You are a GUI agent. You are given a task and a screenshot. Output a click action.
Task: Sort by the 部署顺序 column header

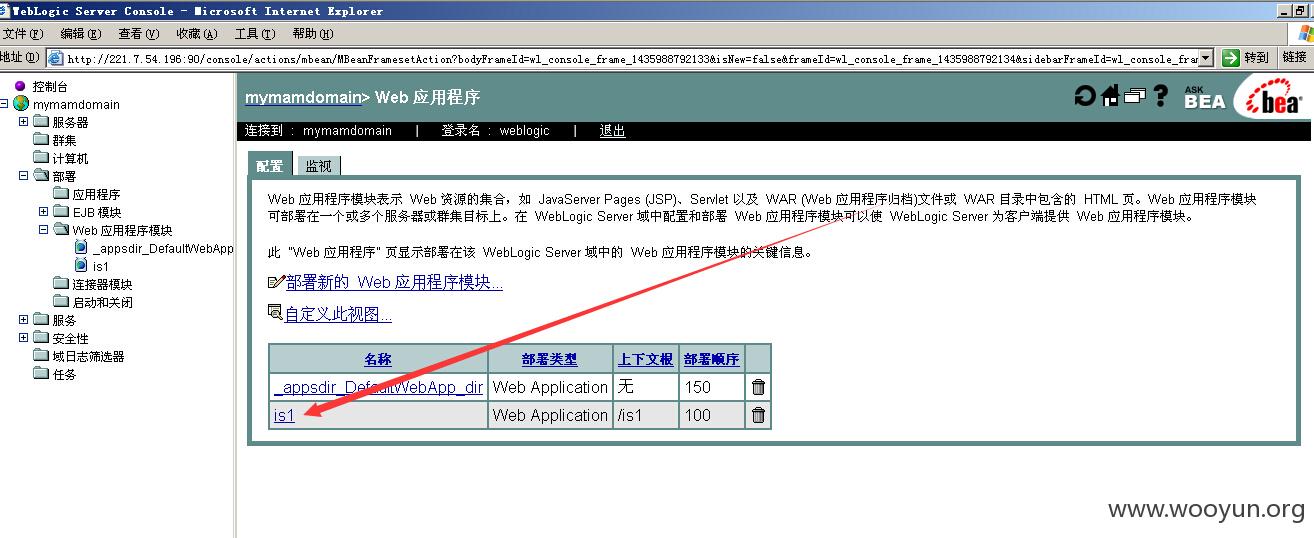point(711,359)
